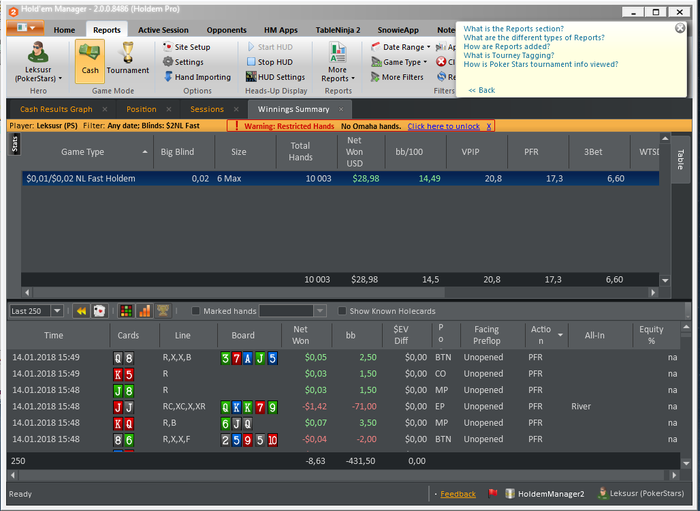Click HoldemManager2 database icon in status bar
This screenshot has width=700, height=511.
coord(510,494)
